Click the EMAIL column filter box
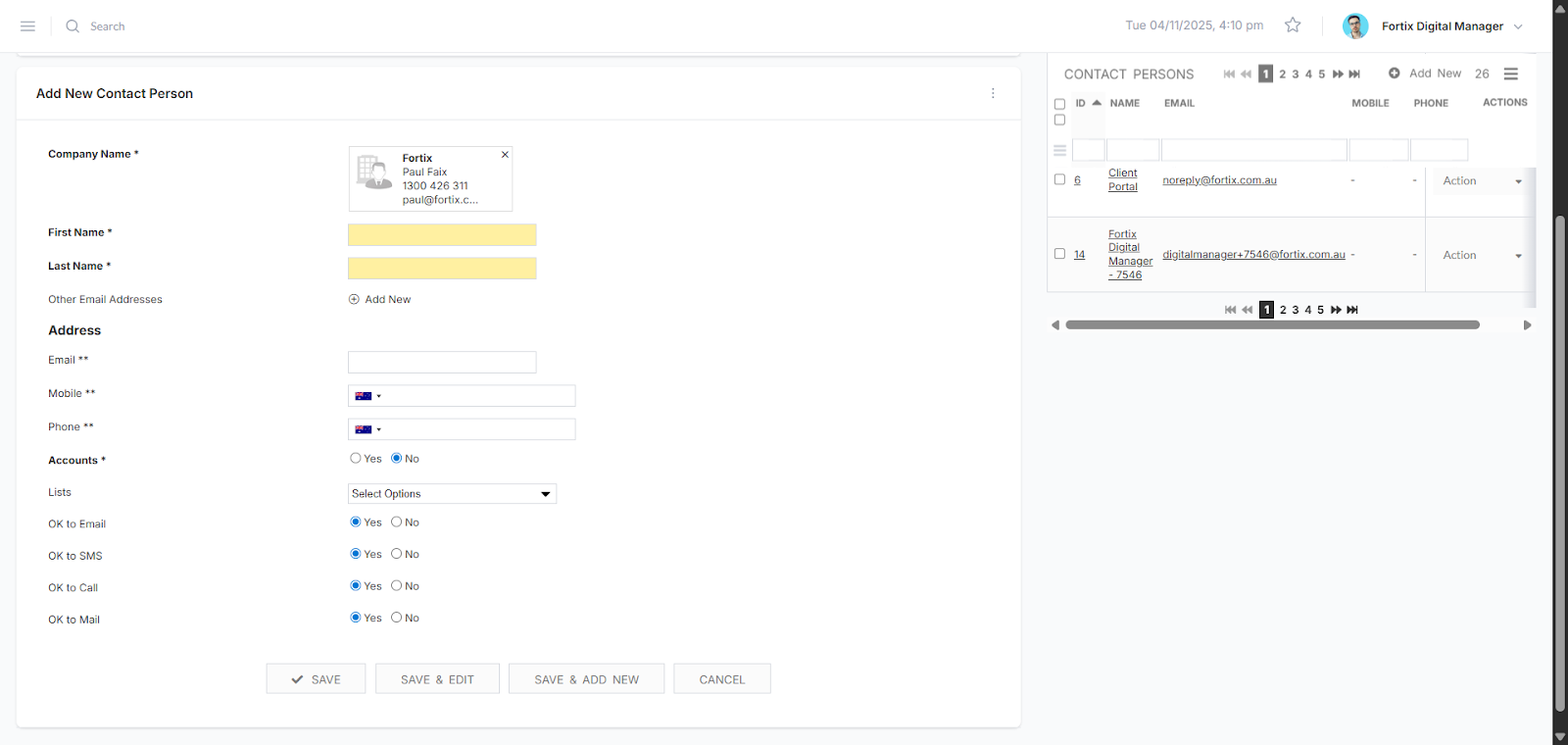 point(1254,150)
